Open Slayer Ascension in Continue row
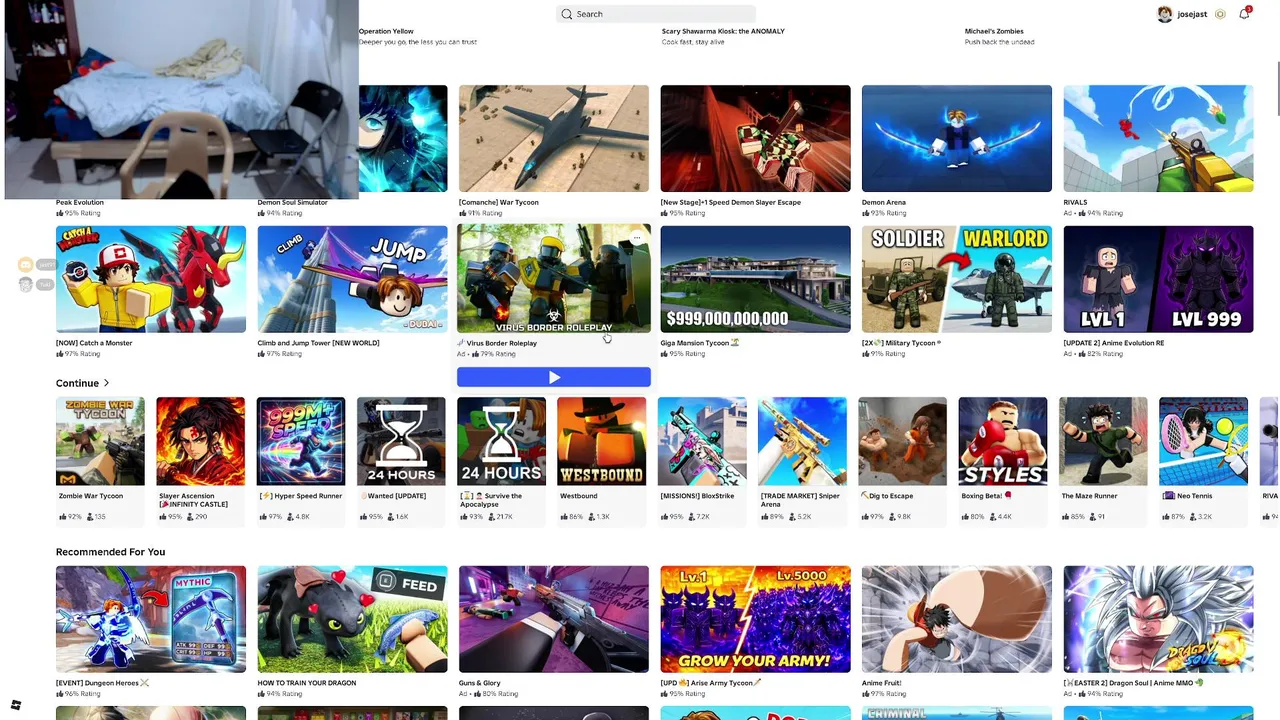The width and height of the screenshot is (1280, 720). point(200,442)
